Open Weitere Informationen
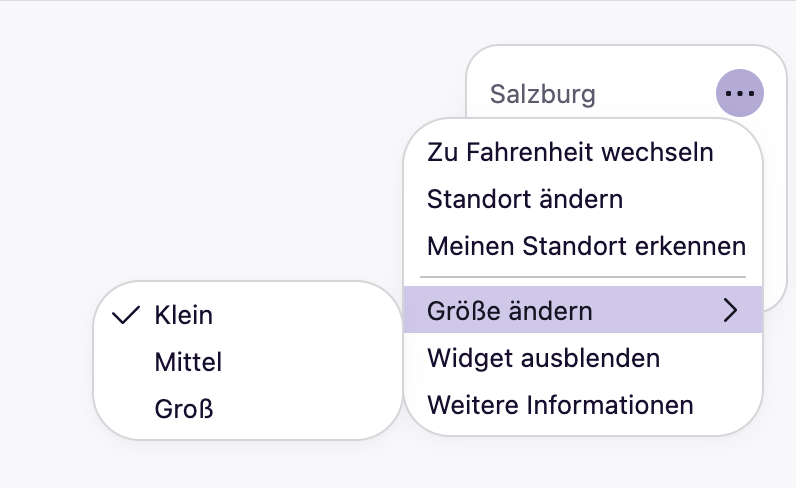 [x=583, y=405]
